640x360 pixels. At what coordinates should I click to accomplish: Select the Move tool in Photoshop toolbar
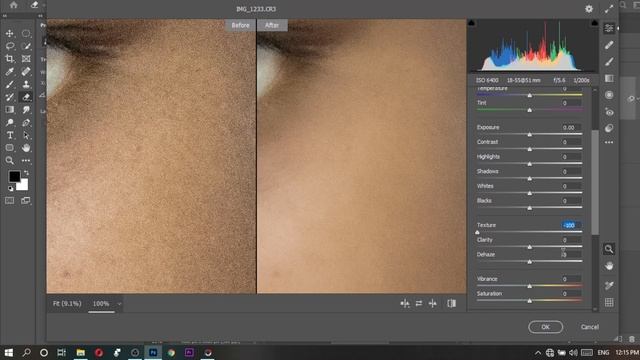pyautogui.click(x=10, y=33)
